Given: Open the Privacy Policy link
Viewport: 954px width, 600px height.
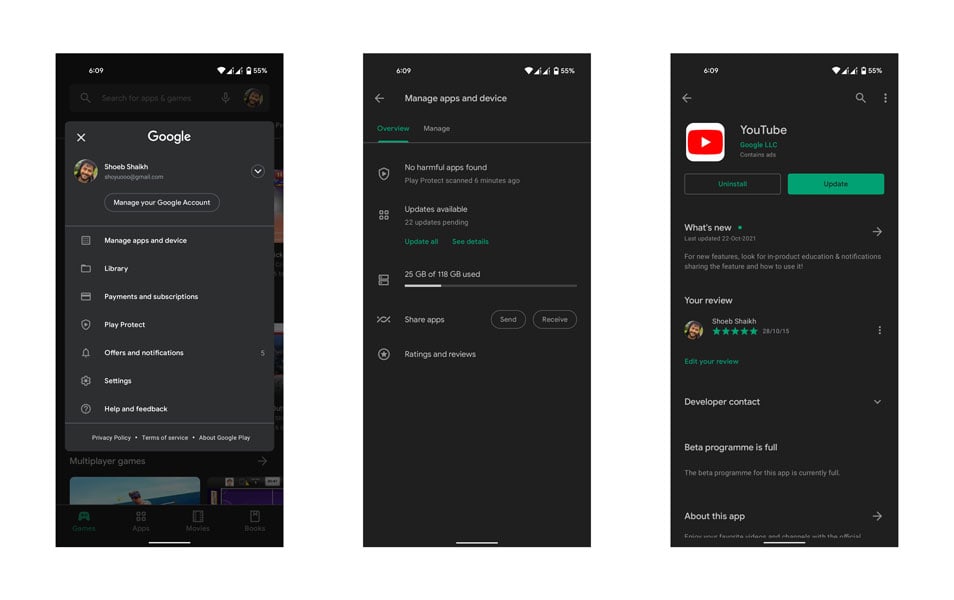Looking at the screenshot, I should [x=111, y=438].
